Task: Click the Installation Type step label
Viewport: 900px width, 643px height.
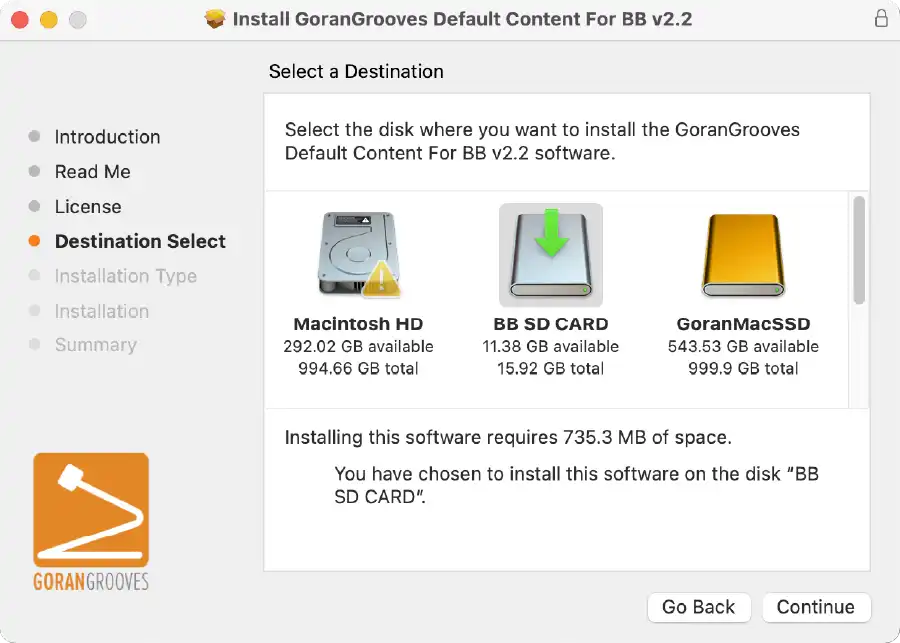Action: (x=126, y=276)
